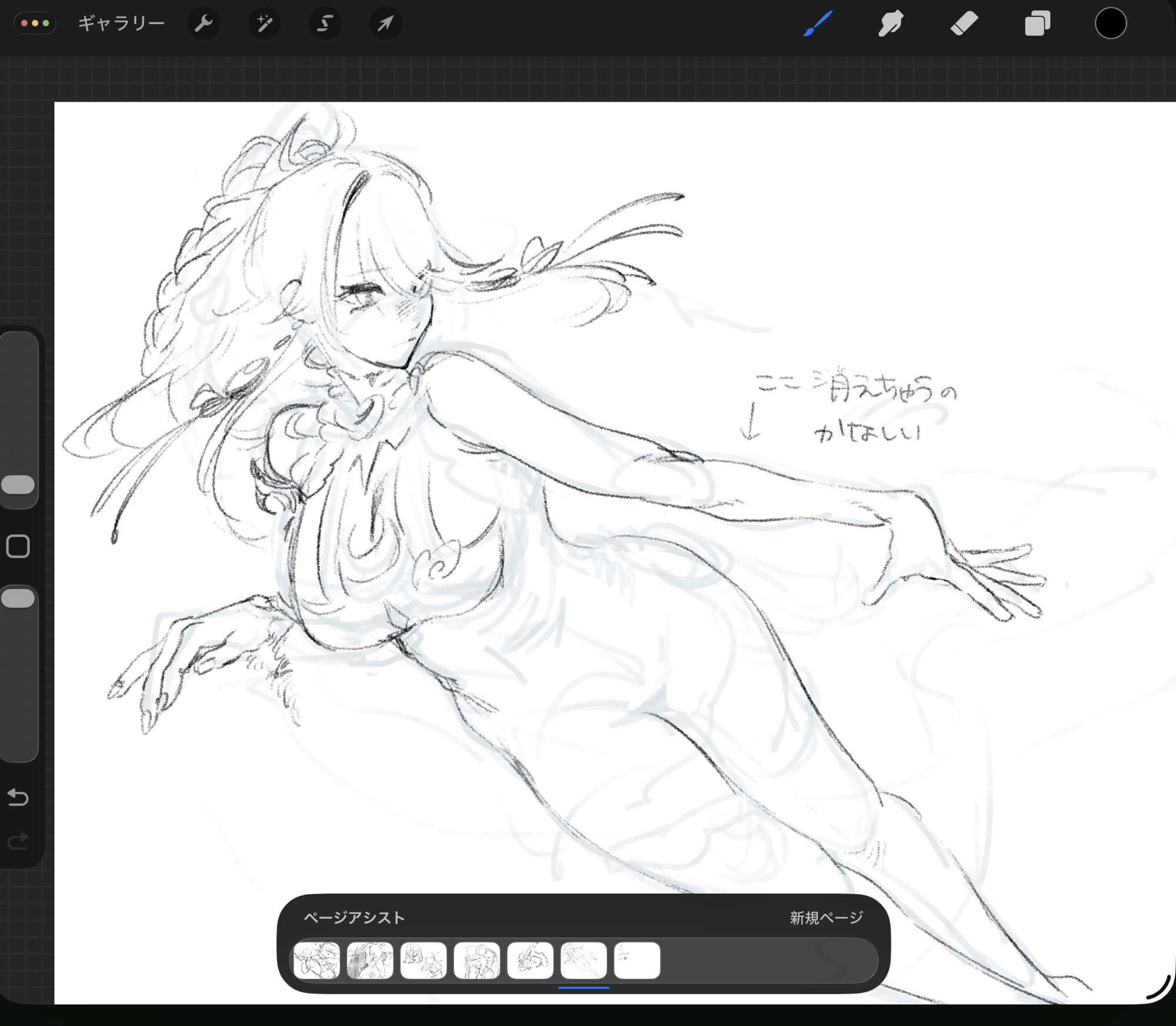Open the Layers panel

pos(1037,24)
